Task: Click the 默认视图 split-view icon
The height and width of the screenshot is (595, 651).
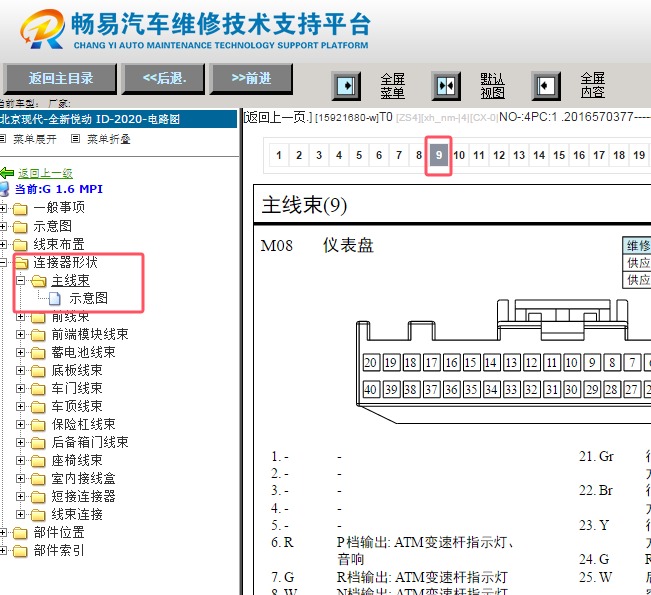Action: (x=446, y=86)
